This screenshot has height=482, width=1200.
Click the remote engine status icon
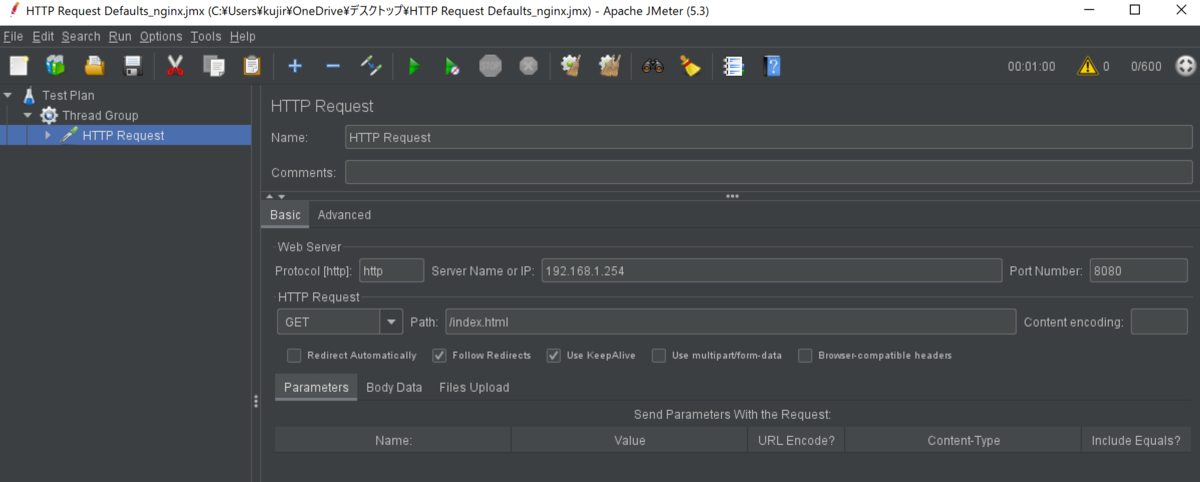(x=1186, y=66)
